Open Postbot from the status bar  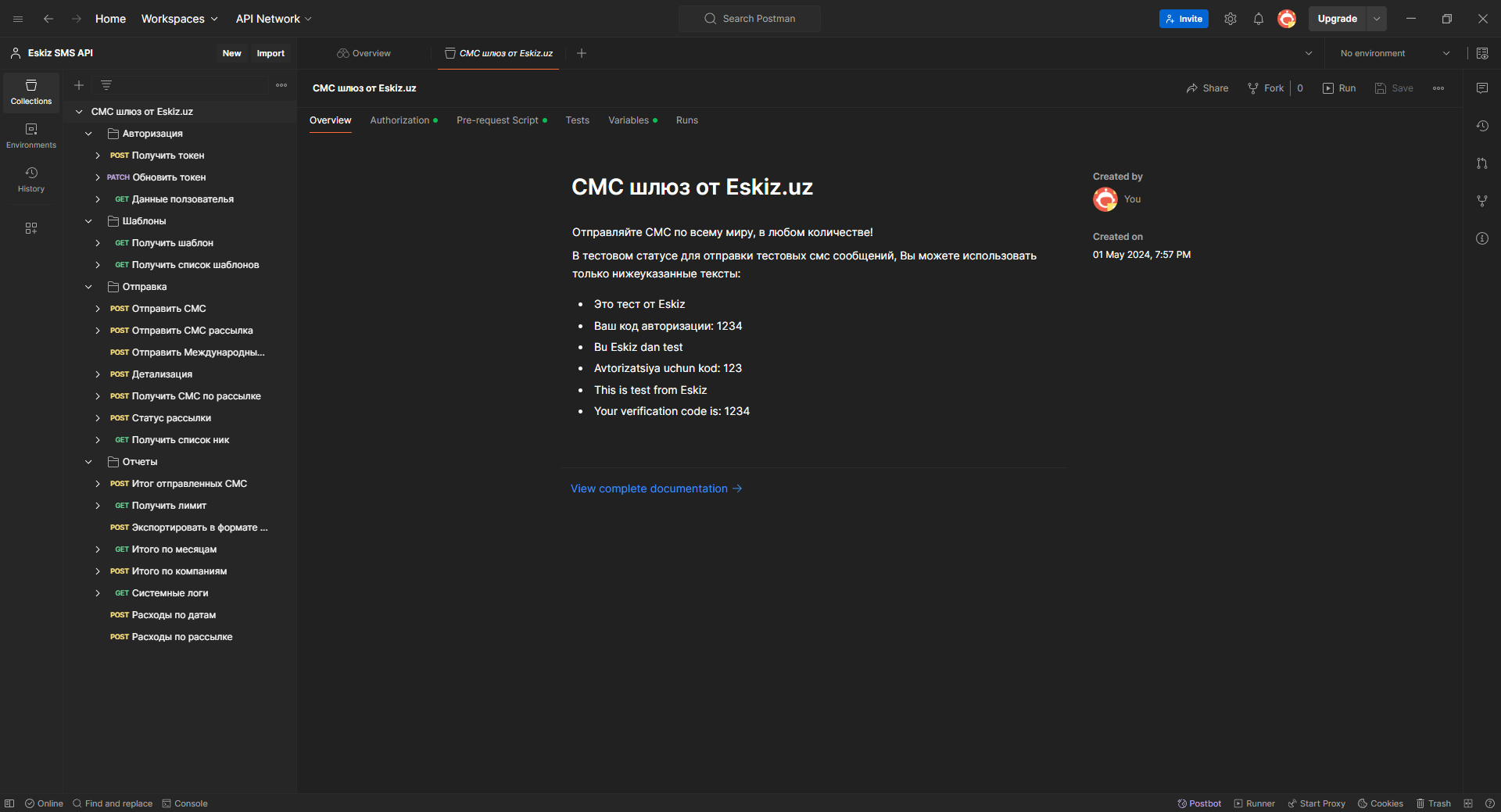click(x=1199, y=803)
